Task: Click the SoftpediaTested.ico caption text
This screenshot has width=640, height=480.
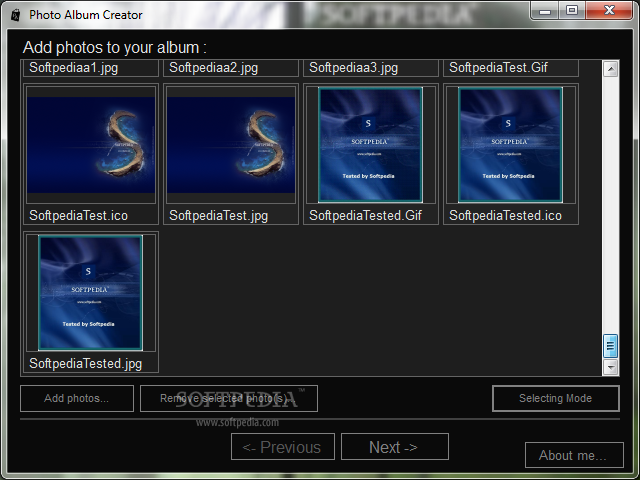Action: (505, 216)
